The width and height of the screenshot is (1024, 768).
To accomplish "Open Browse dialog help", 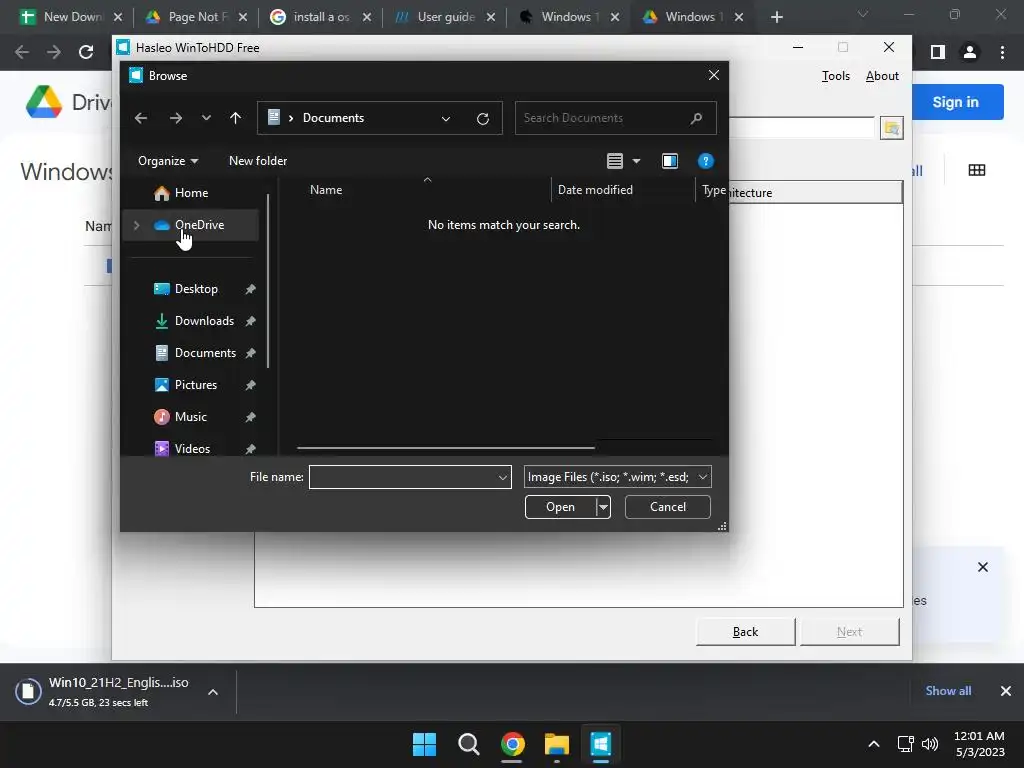I will click(705, 161).
